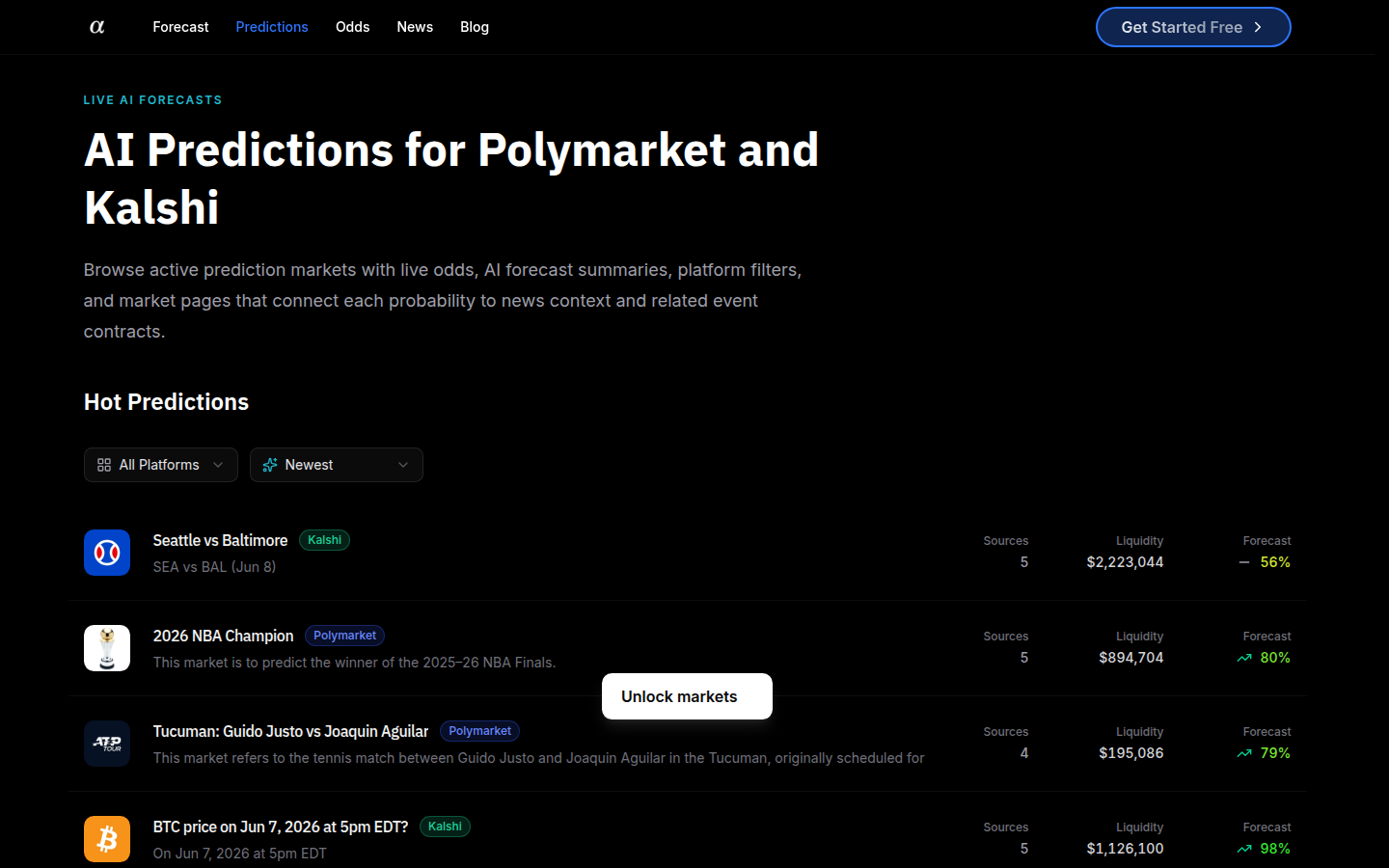
Task: Open the 2026 NBA Champion market
Action: 223,636
